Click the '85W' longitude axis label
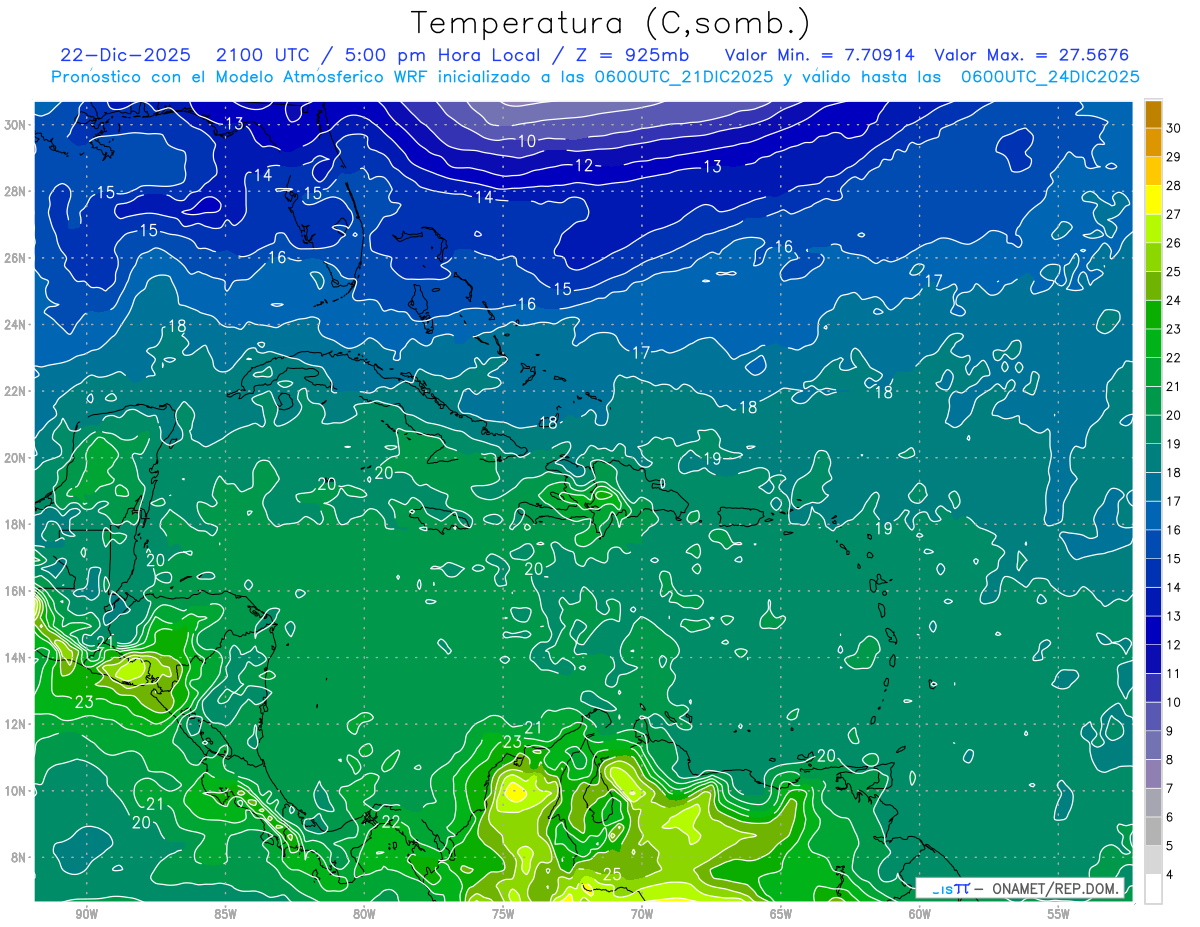1200x927 pixels. click(225, 915)
